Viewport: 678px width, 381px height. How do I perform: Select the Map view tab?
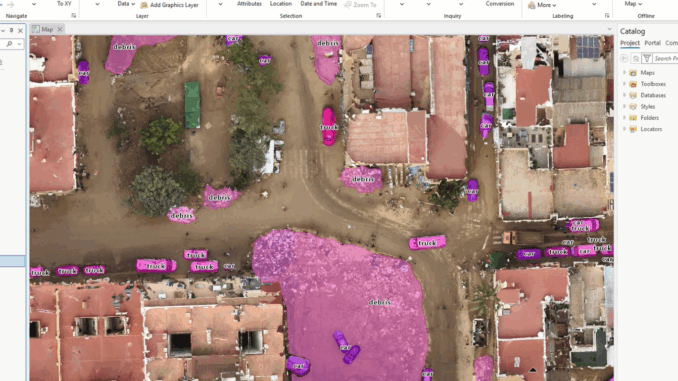[47, 29]
